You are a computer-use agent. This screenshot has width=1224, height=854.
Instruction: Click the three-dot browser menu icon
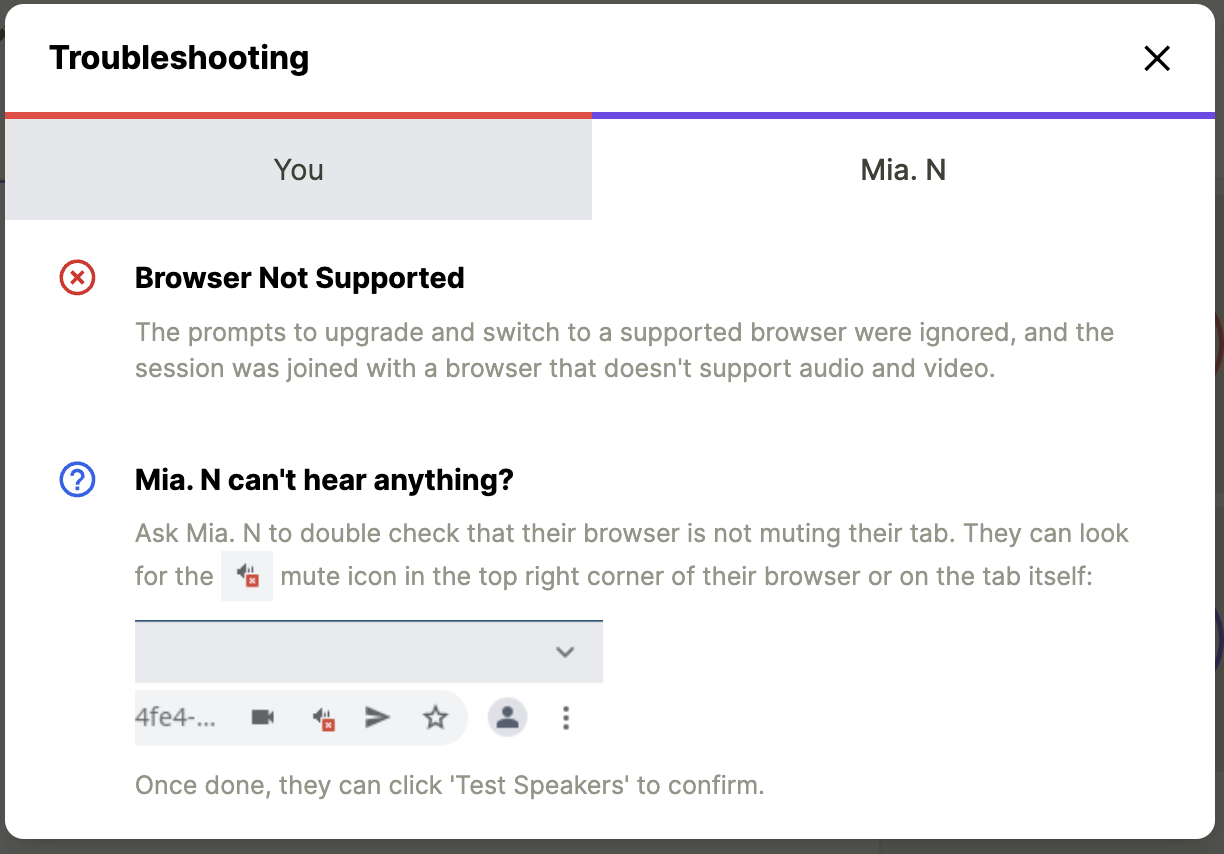pos(566,717)
